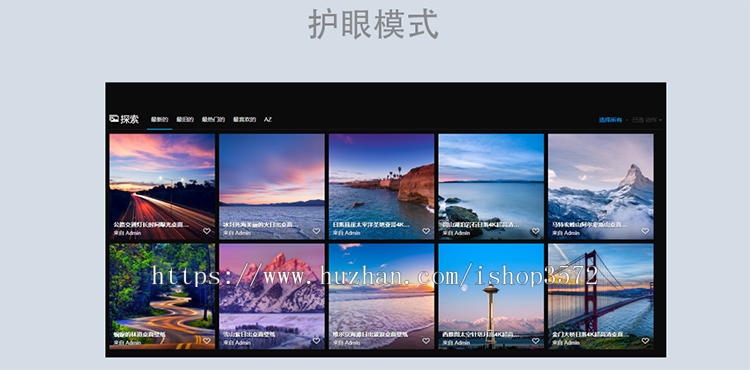Open the 最喜欢的 tab

click(244, 120)
